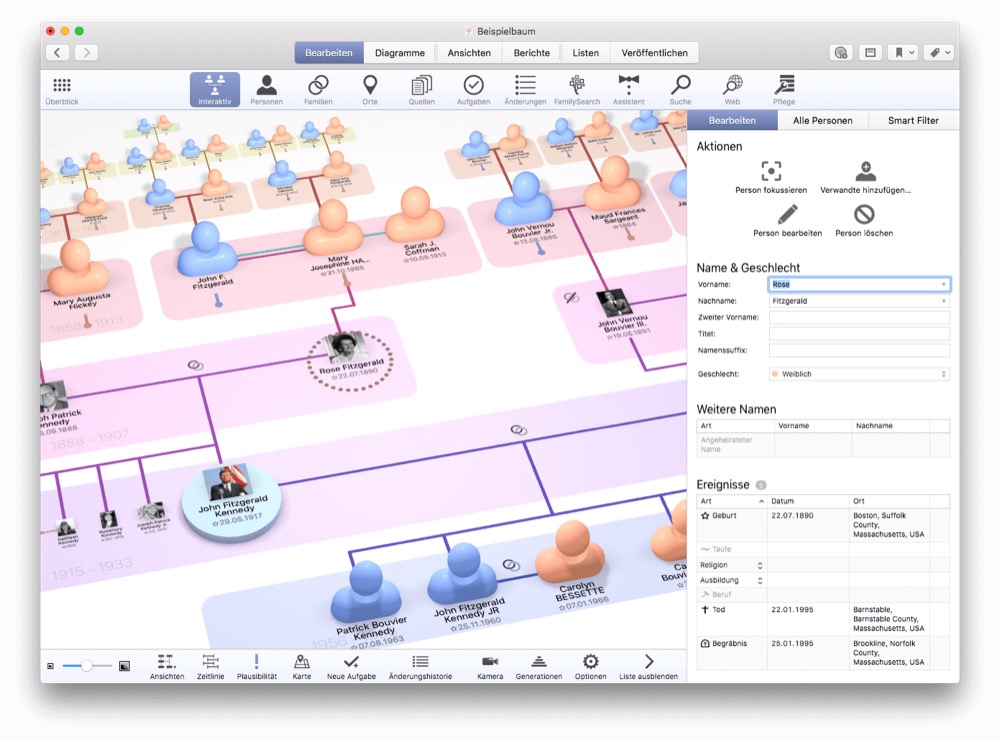Click the zoom slider in bottom toolbar
The height and width of the screenshot is (741, 1000).
tap(87, 666)
